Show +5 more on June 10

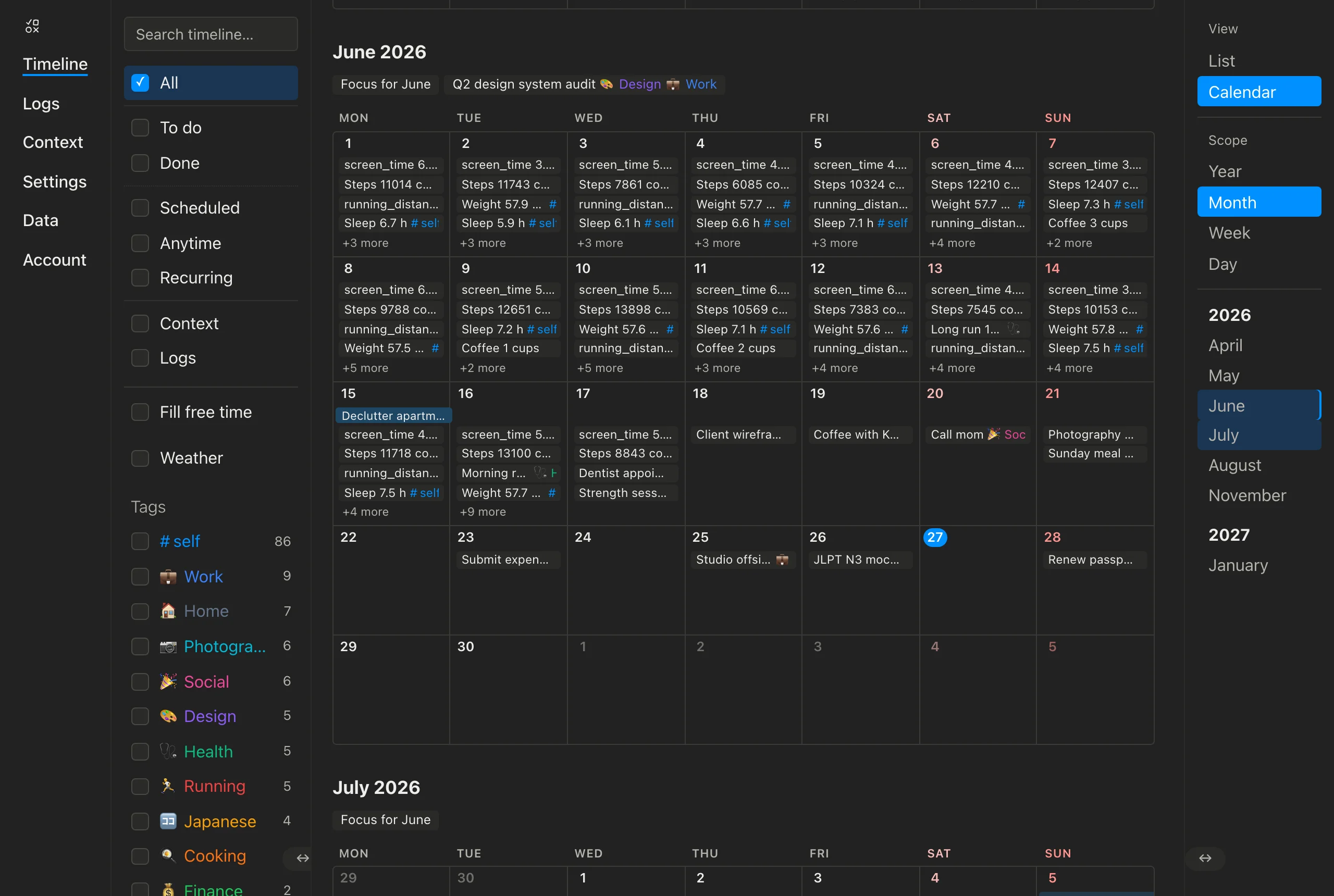(600, 368)
